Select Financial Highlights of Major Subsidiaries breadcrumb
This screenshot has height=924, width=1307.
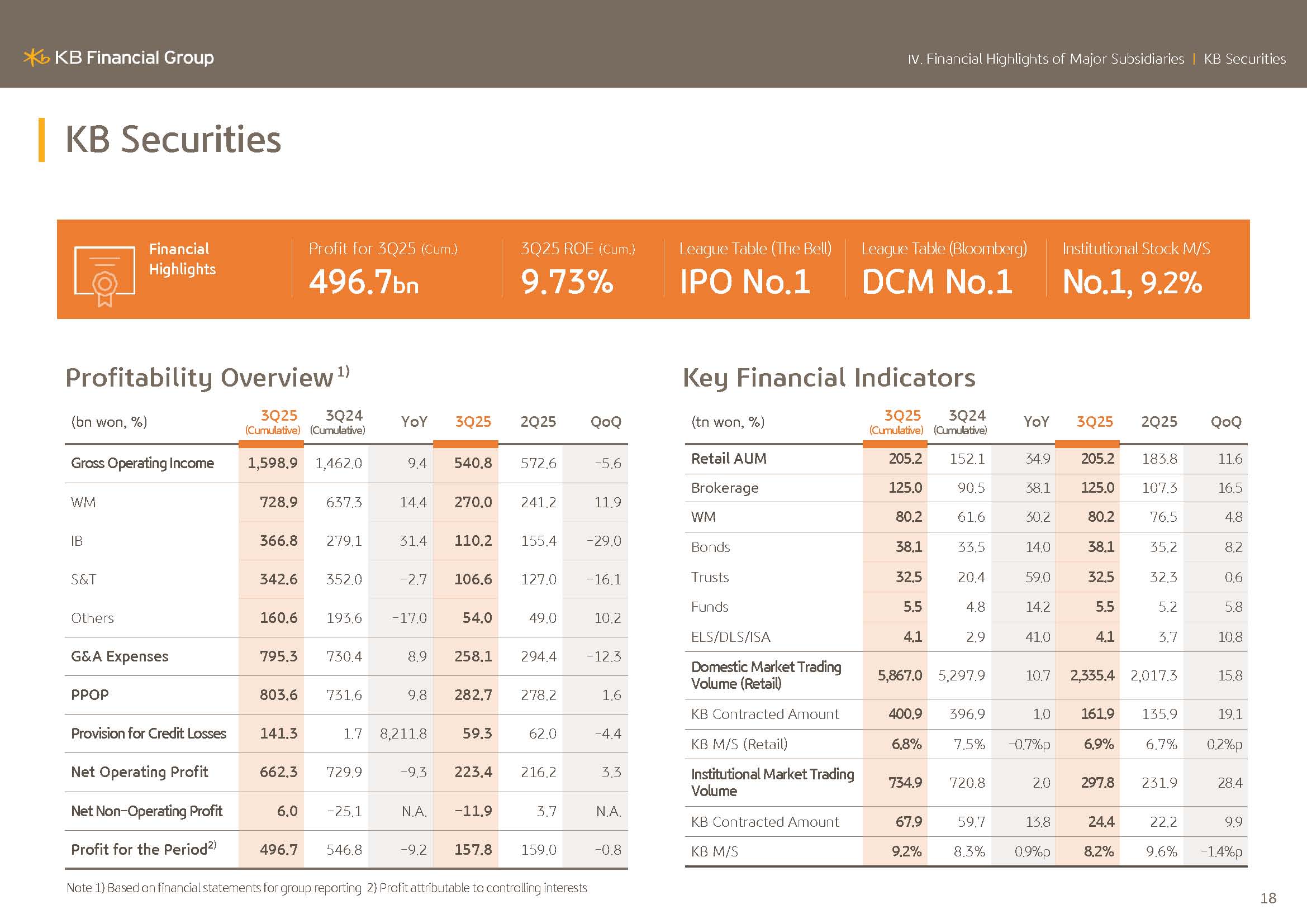click(1045, 59)
